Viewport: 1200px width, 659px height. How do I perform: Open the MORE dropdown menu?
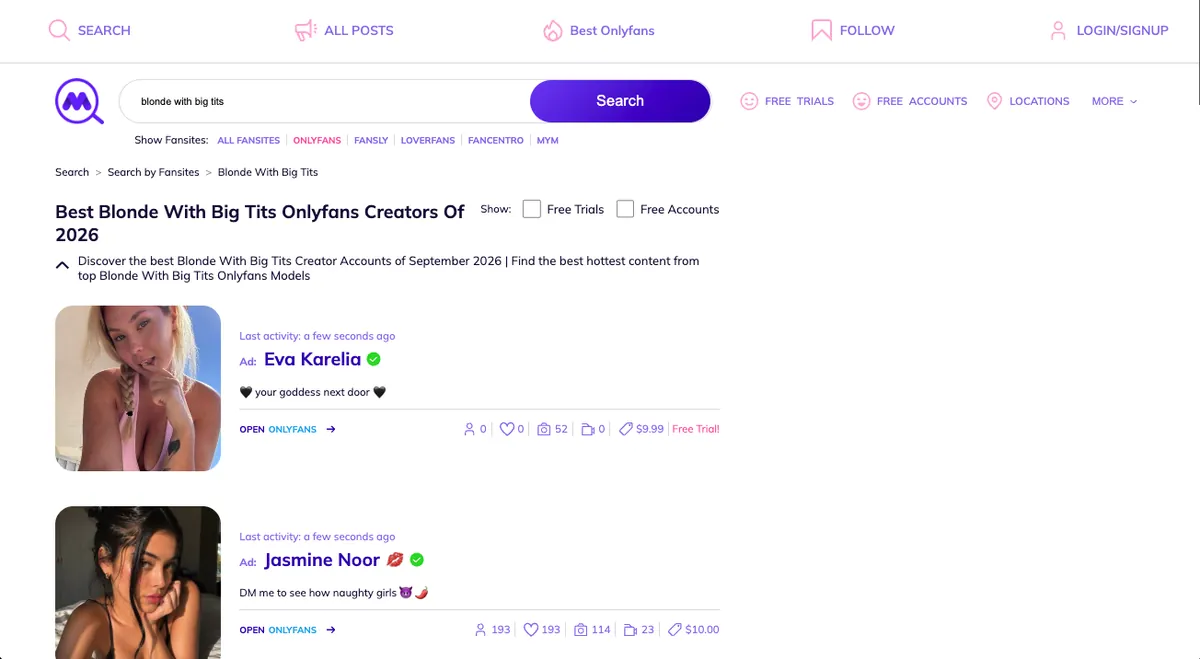click(x=1114, y=101)
